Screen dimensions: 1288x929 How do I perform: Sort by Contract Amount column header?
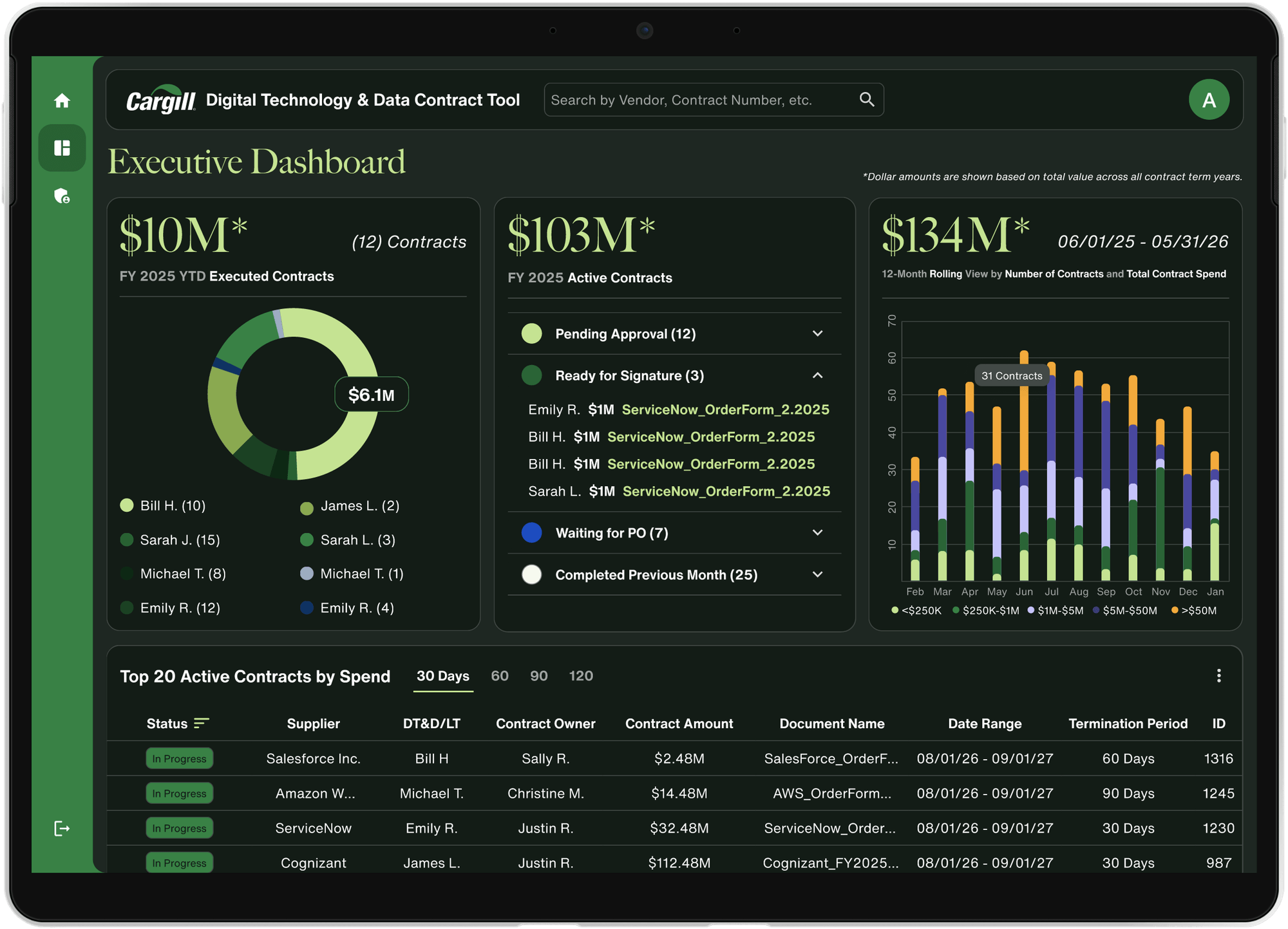tap(679, 724)
